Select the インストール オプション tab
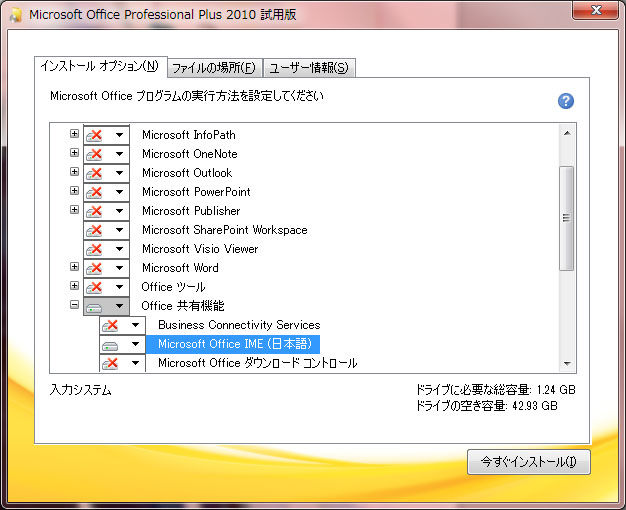 click(100, 66)
